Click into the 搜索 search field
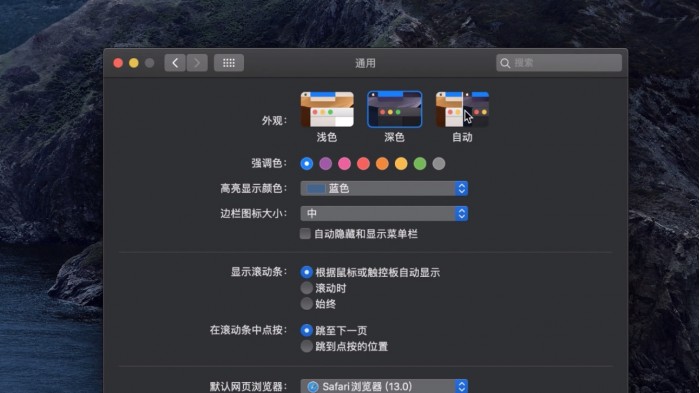The width and height of the screenshot is (700, 393). pos(559,63)
